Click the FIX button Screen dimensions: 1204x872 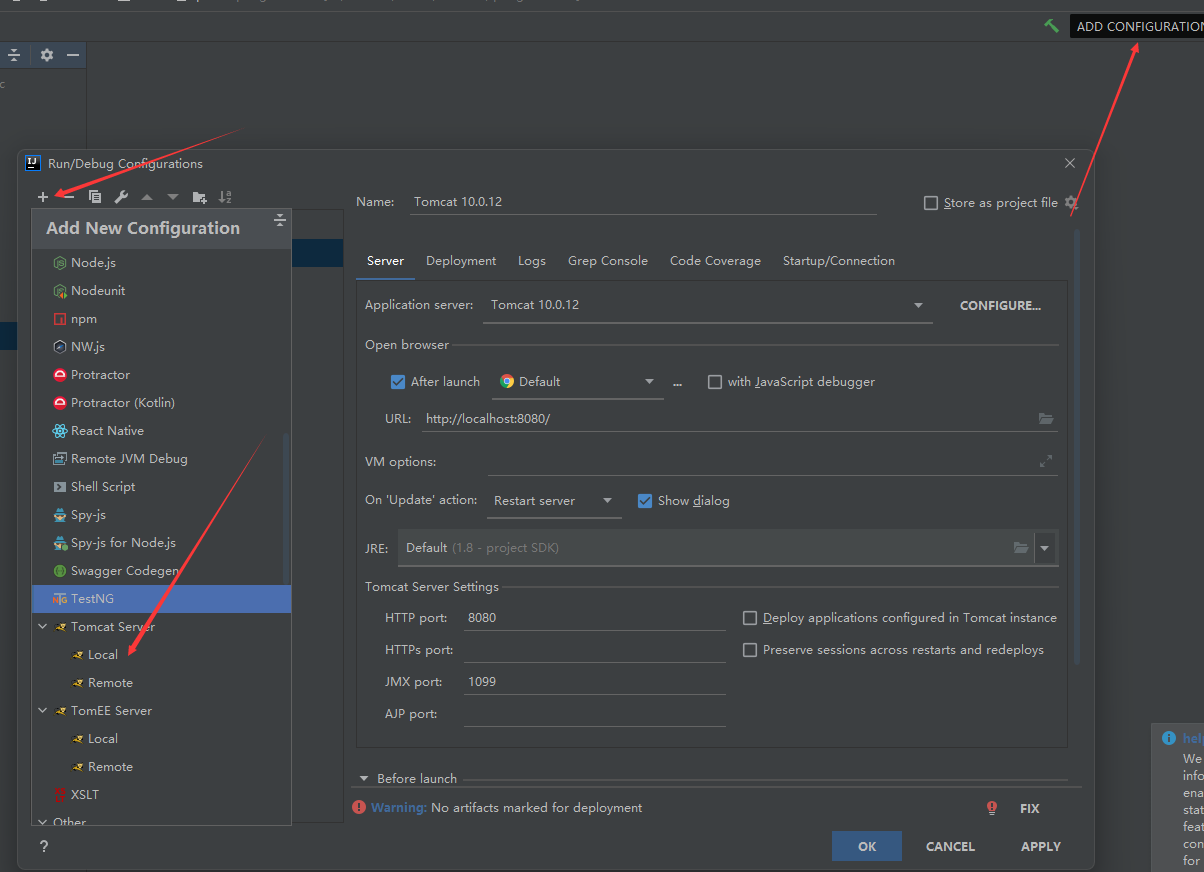1030,808
